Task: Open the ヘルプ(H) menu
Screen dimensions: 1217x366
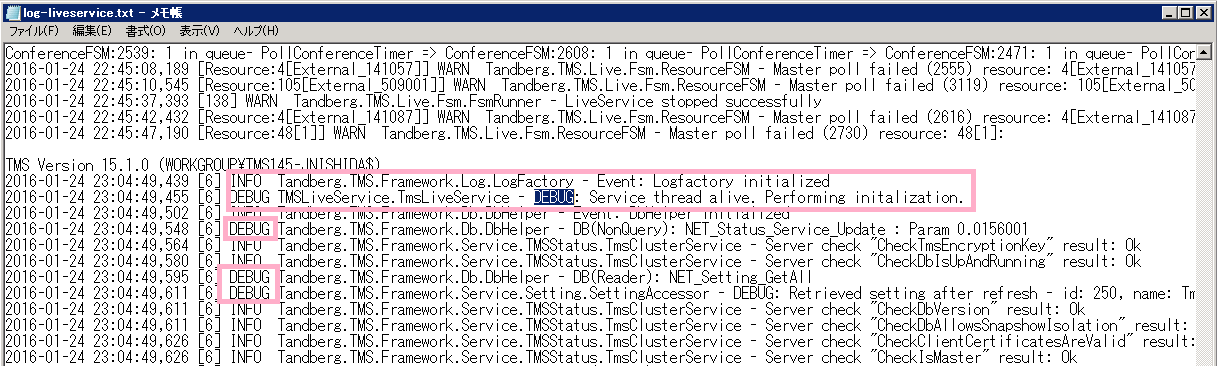Action: 255,32
